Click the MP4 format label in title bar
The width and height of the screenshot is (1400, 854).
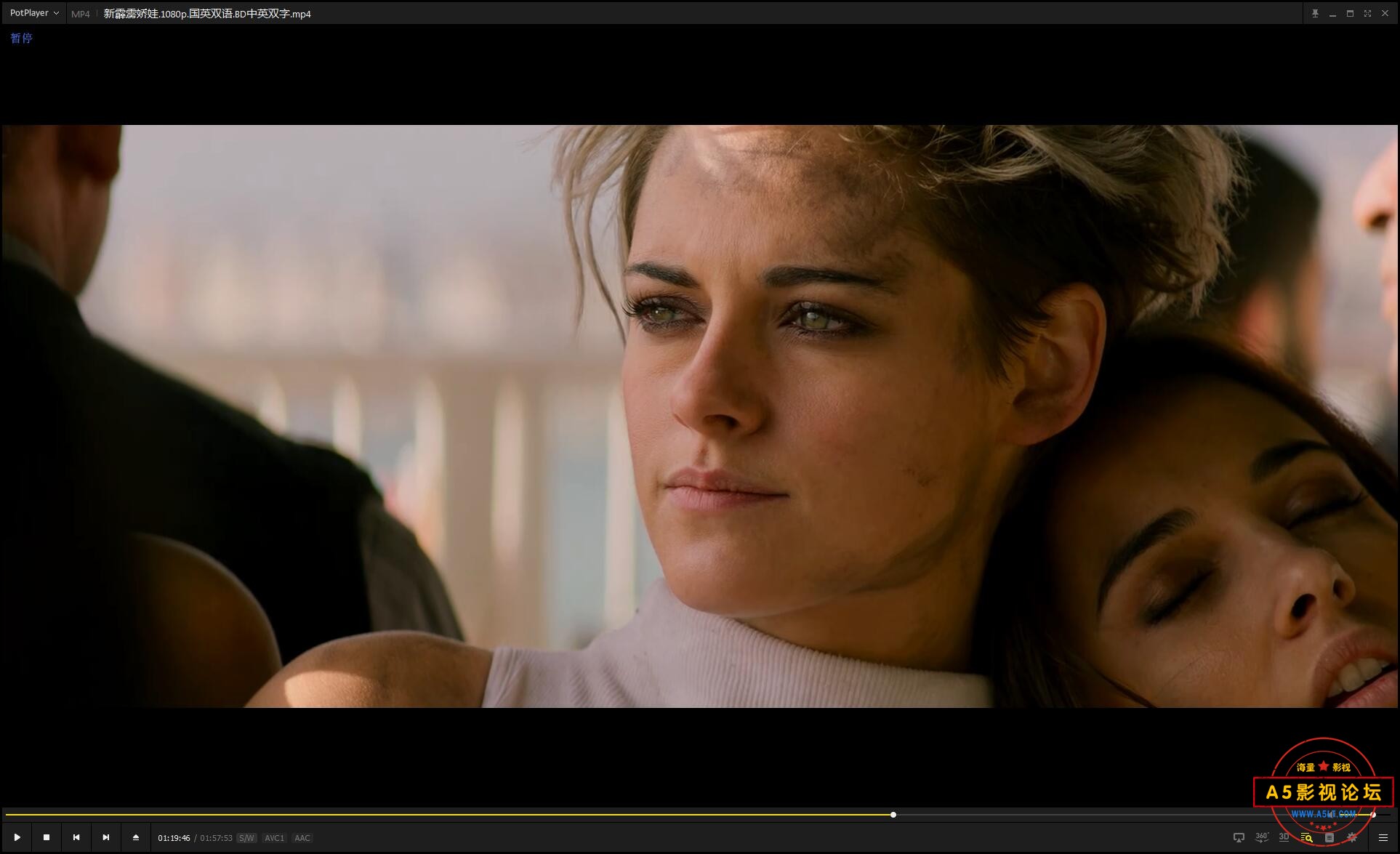(x=81, y=14)
